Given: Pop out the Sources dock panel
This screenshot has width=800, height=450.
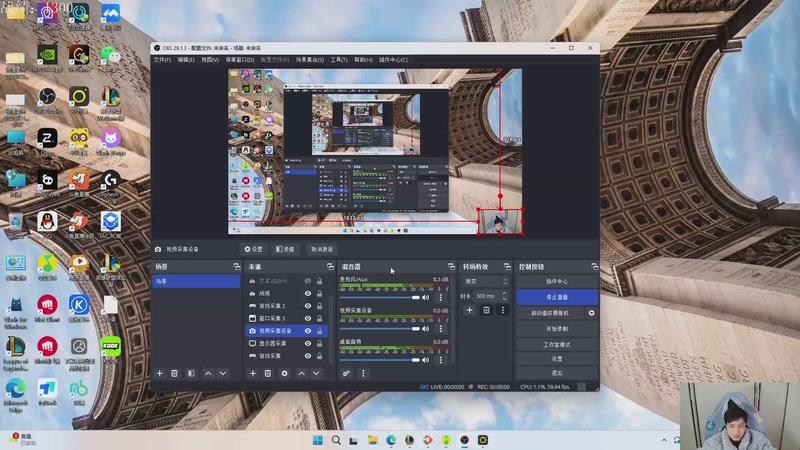Looking at the screenshot, I should 330,266.
